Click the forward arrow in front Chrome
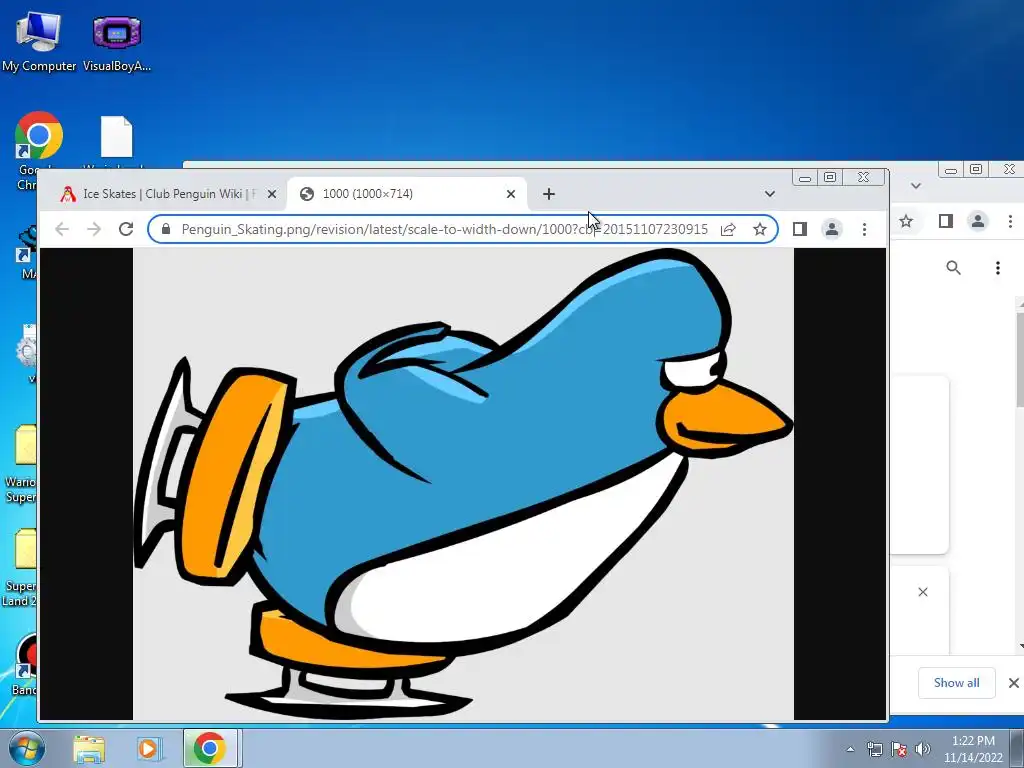Screen dimensions: 1024x768 [94, 229]
